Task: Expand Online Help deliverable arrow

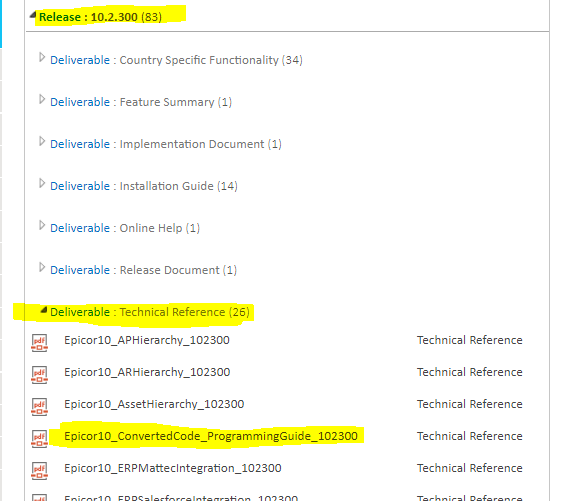Action: 42,226
